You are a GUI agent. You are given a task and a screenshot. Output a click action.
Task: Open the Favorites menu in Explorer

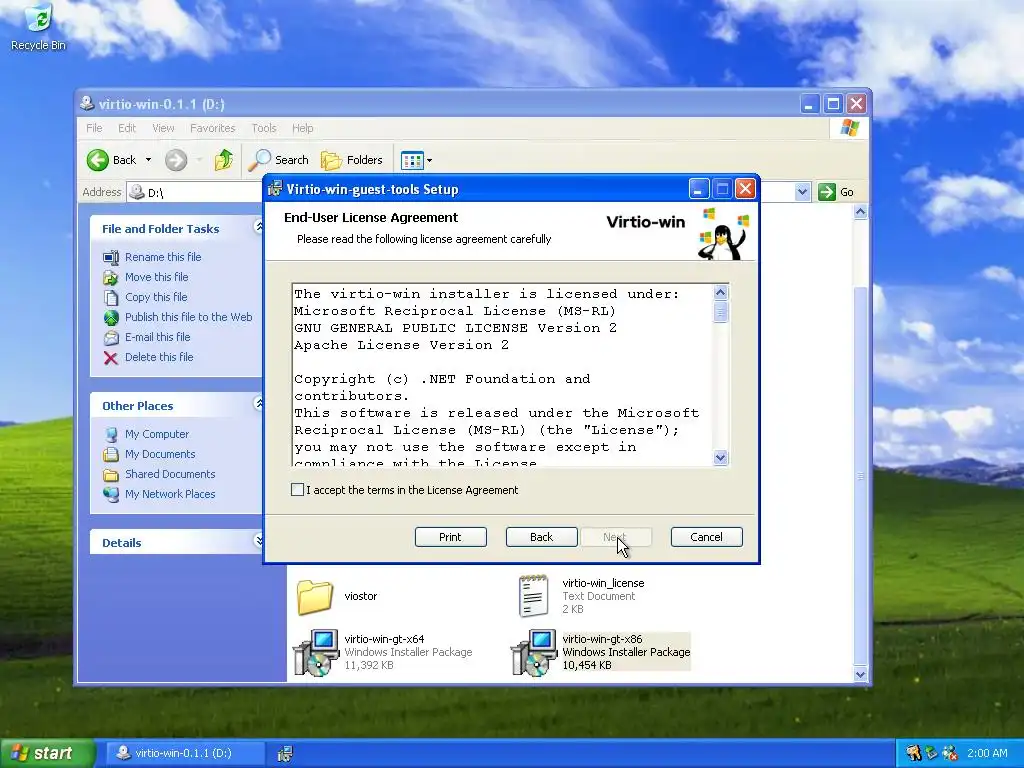212,128
